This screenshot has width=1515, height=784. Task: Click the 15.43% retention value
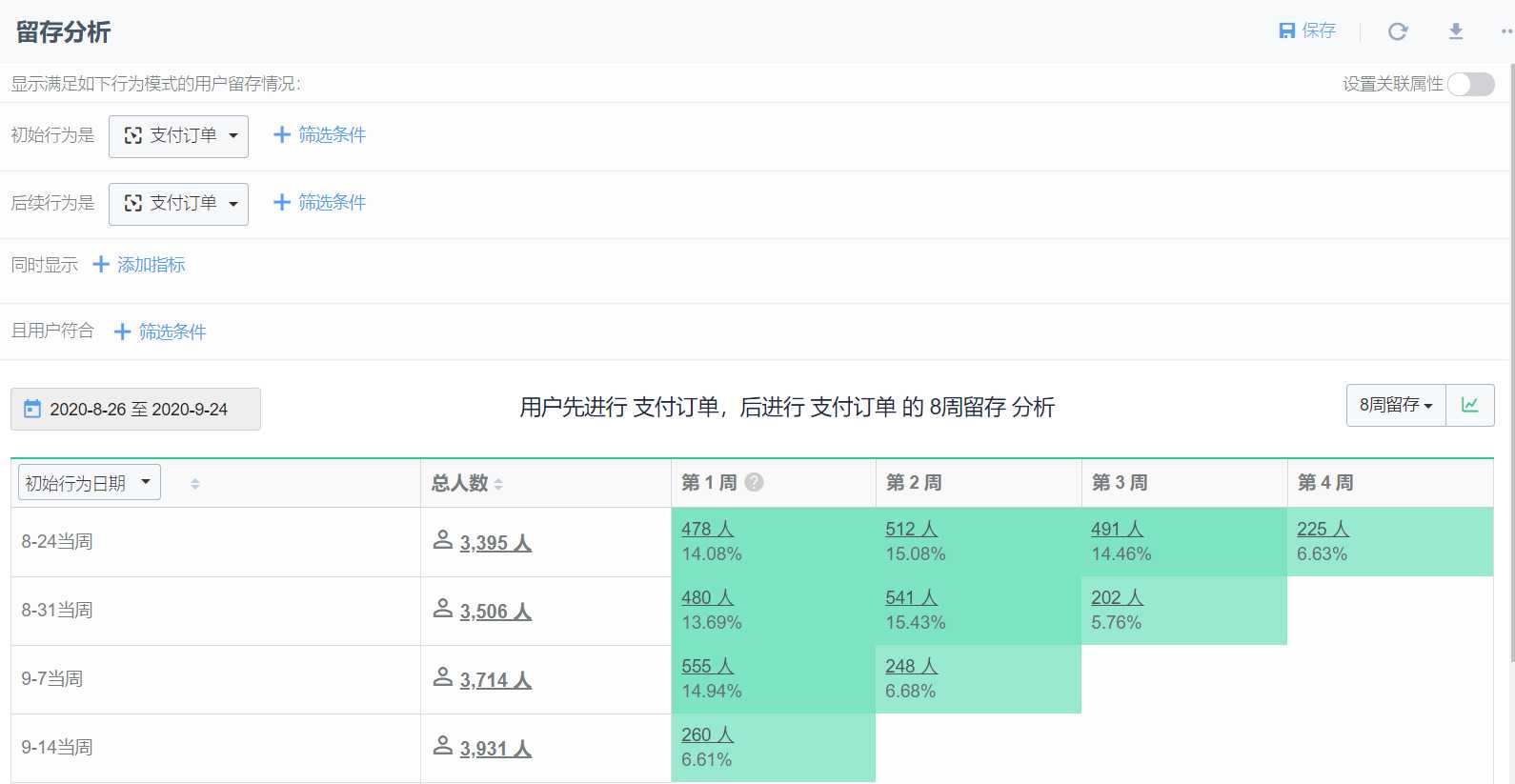tap(916, 622)
